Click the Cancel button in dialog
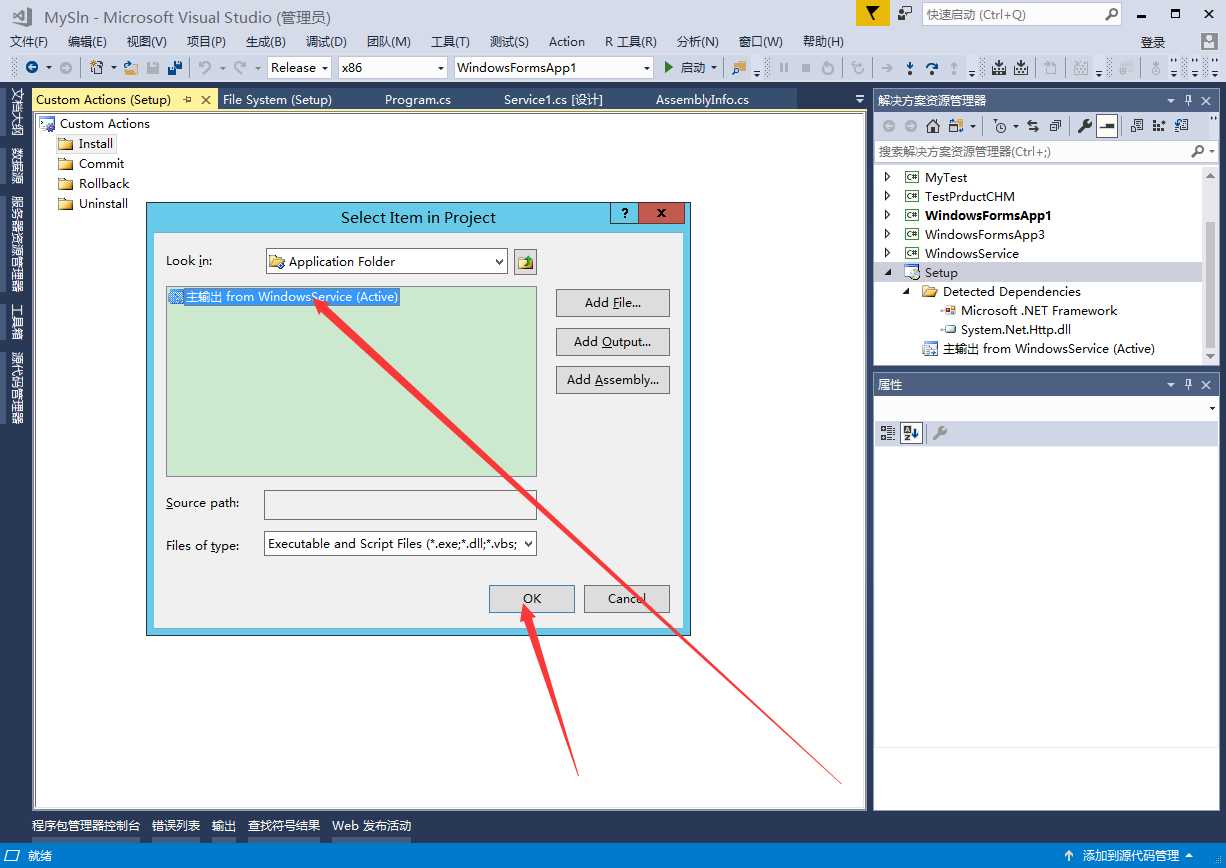 pyautogui.click(x=627, y=599)
